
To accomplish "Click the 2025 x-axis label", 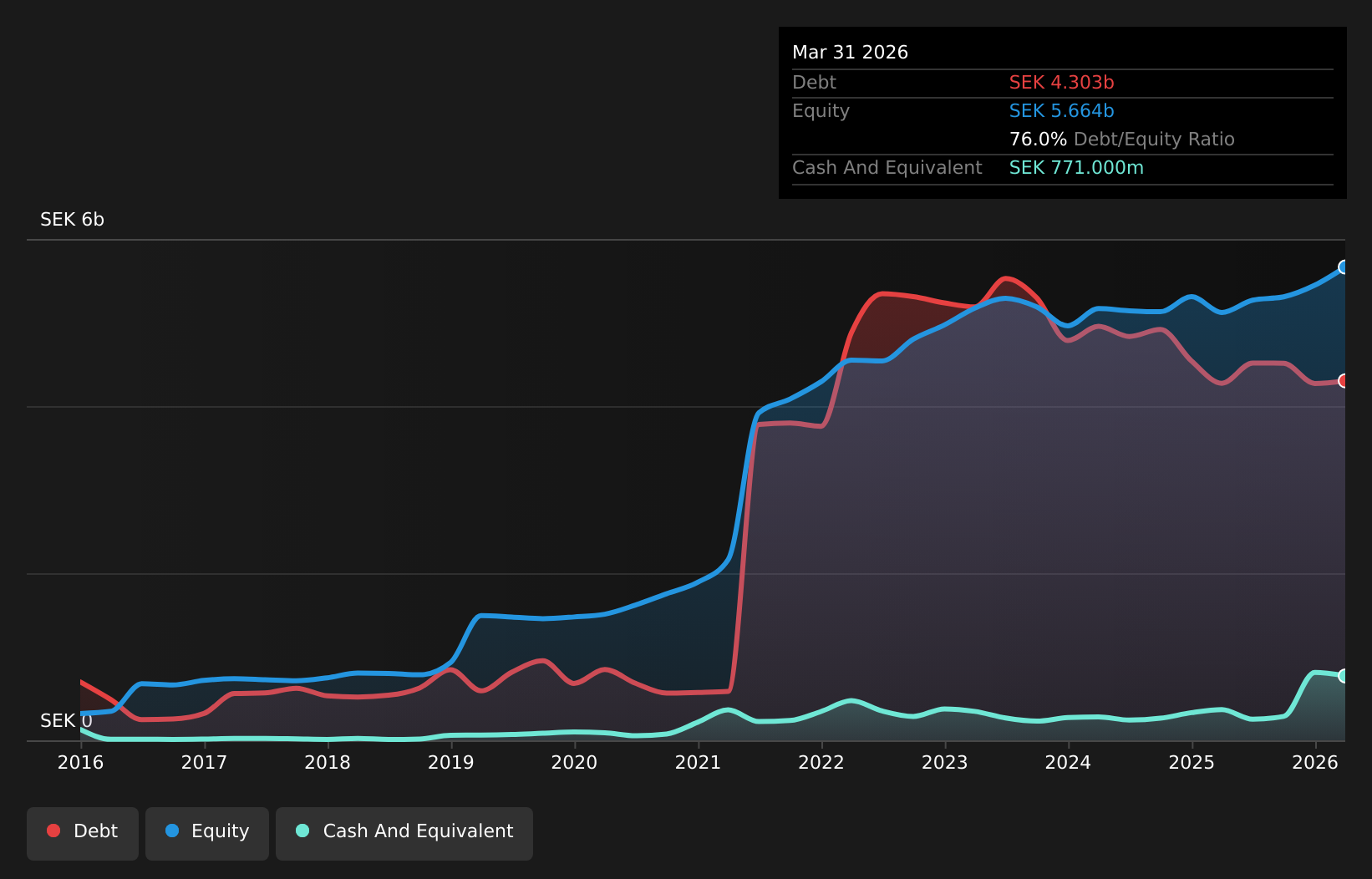I will [x=1192, y=763].
